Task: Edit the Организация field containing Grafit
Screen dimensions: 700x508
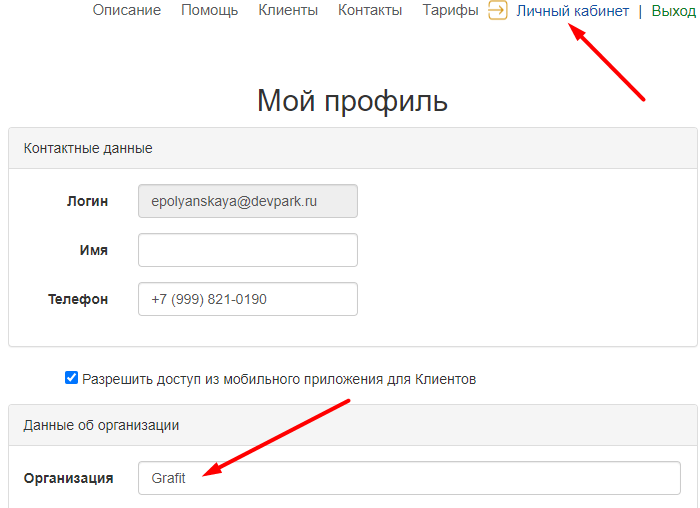Action: coord(409,478)
